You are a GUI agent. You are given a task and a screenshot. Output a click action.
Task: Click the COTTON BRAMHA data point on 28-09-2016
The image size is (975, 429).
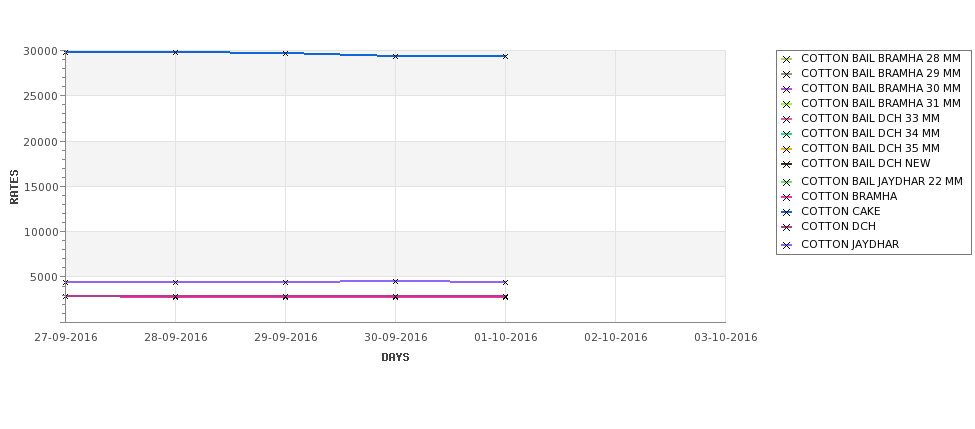175,297
